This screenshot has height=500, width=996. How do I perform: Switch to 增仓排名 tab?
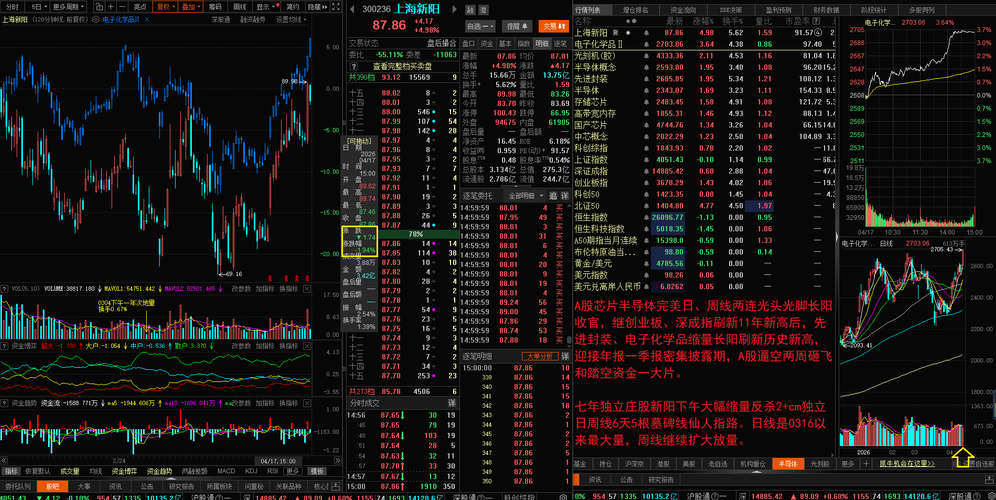tap(635, 10)
